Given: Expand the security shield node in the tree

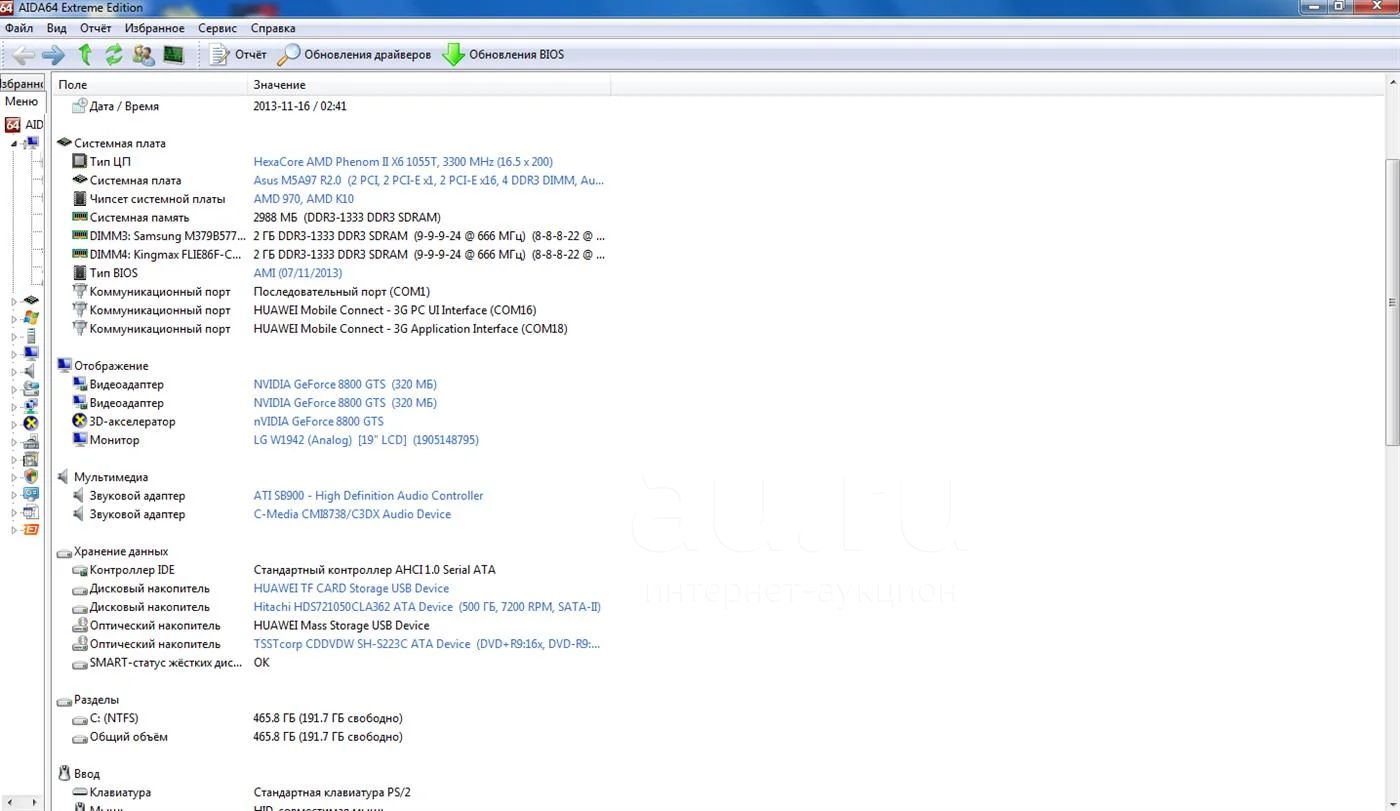Looking at the screenshot, I should [14, 477].
